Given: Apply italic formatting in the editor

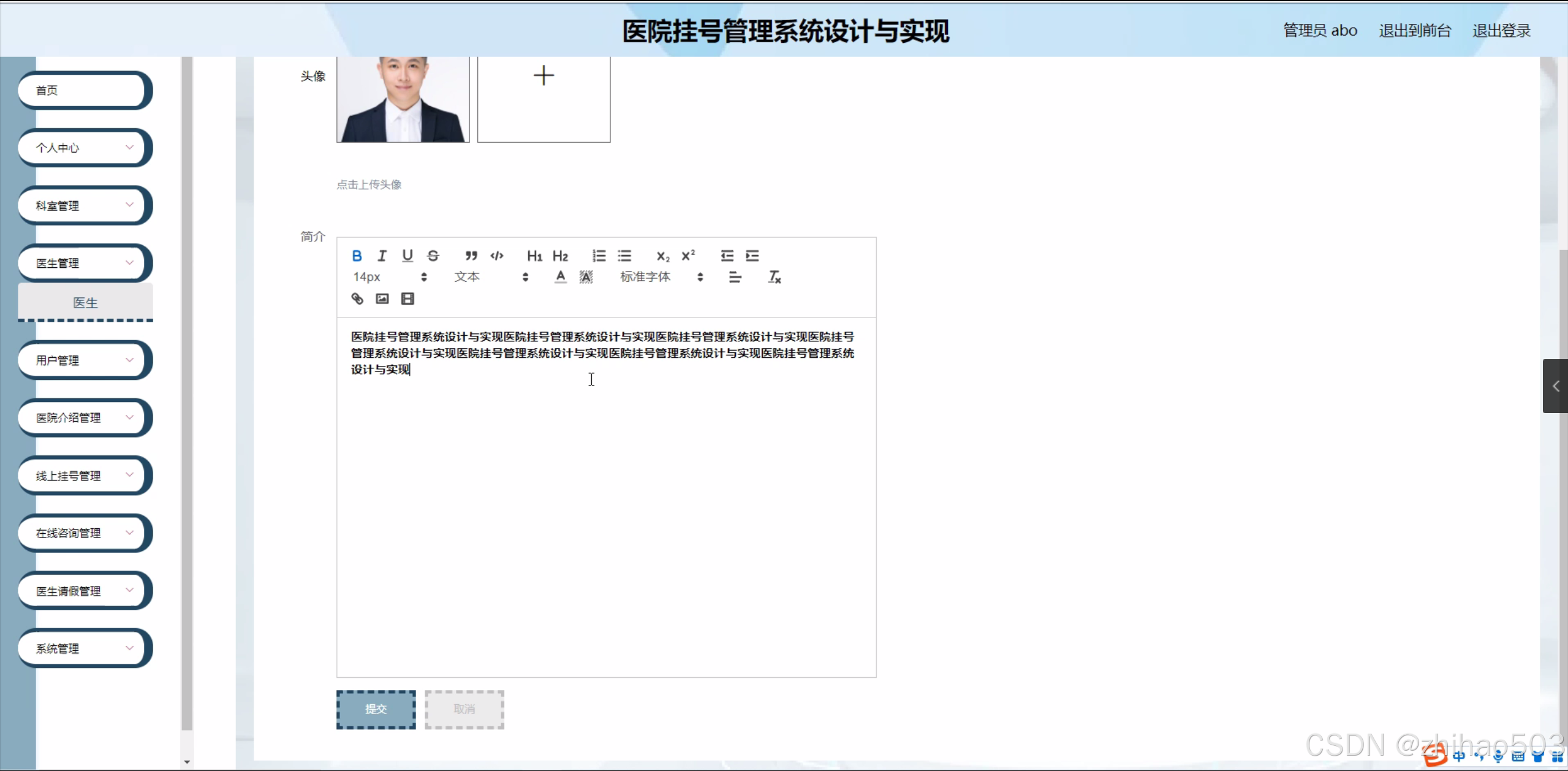Looking at the screenshot, I should click(382, 256).
